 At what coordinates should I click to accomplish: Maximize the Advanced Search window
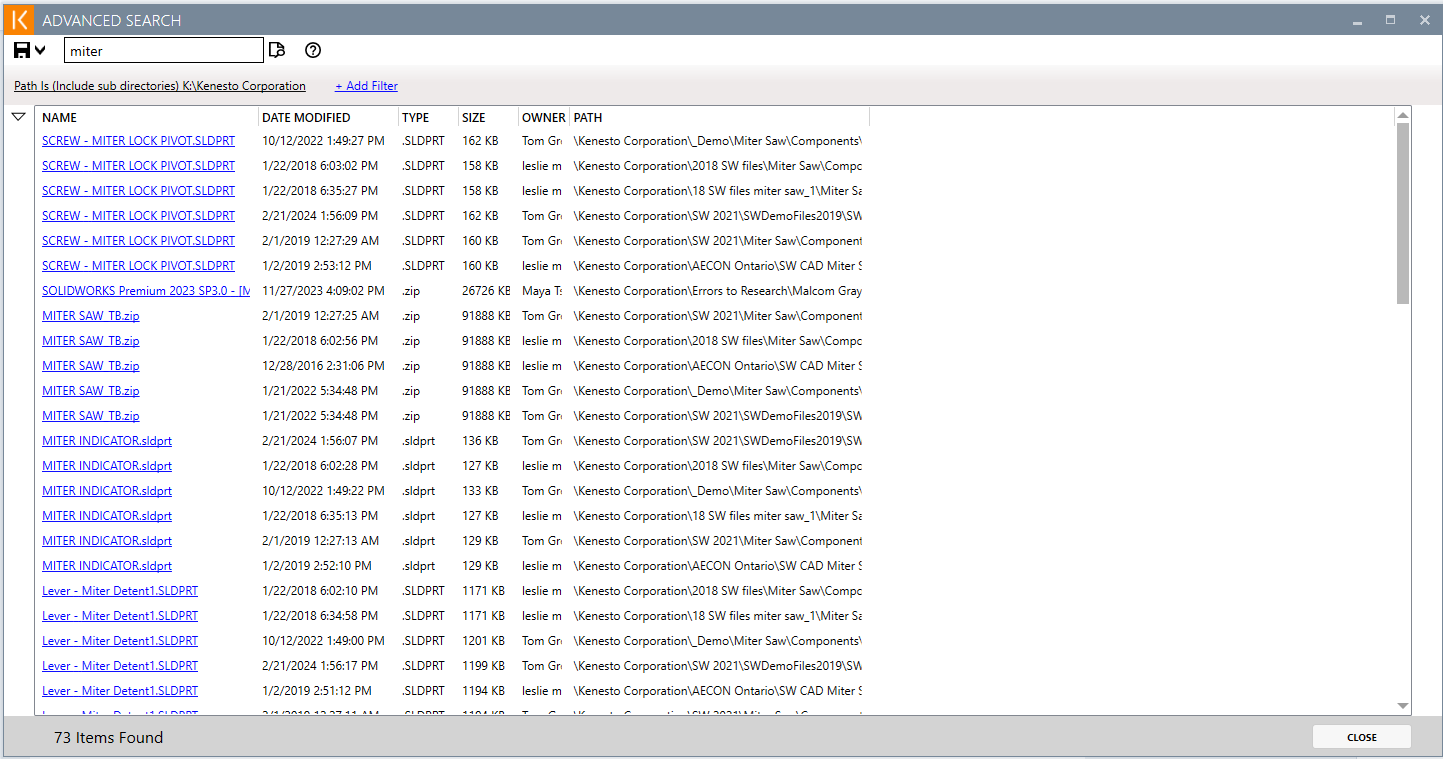[x=1390, y=20]
